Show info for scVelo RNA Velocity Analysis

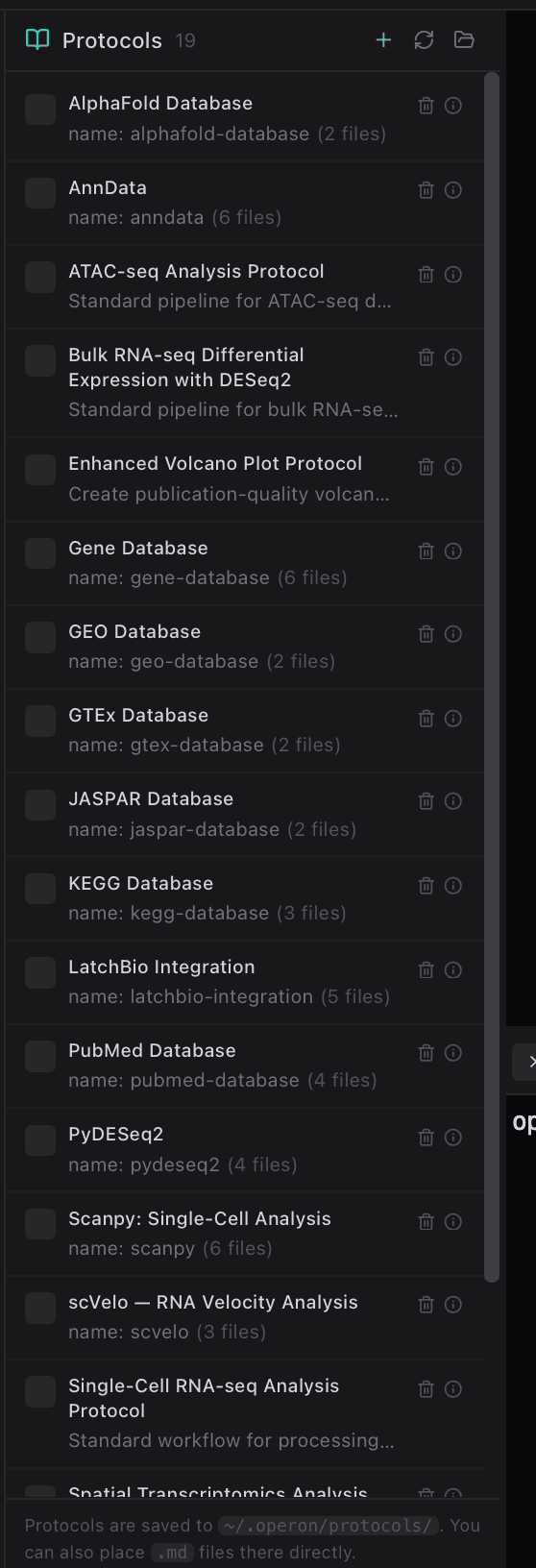tap(453, 1305)
